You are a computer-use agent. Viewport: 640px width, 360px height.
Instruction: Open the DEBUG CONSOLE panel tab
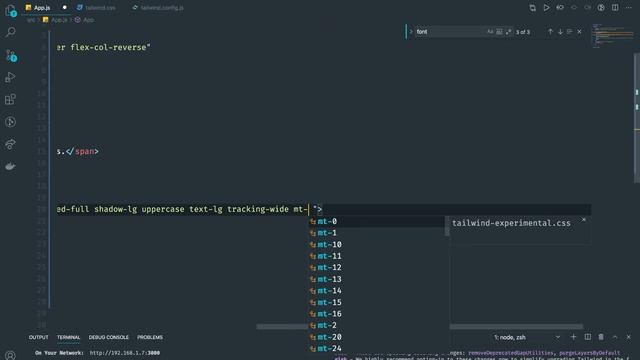(x=109, y=338)
